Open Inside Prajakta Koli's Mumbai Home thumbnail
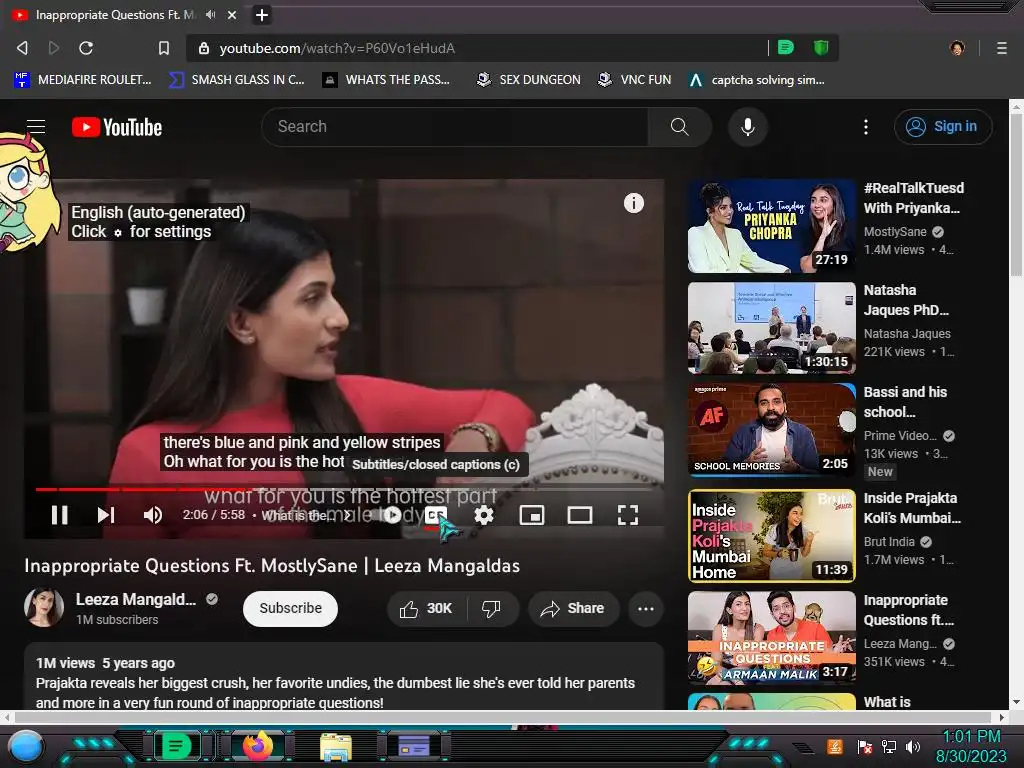The height and width of the screenshot is (768, 1024). (x=771, y=536)
